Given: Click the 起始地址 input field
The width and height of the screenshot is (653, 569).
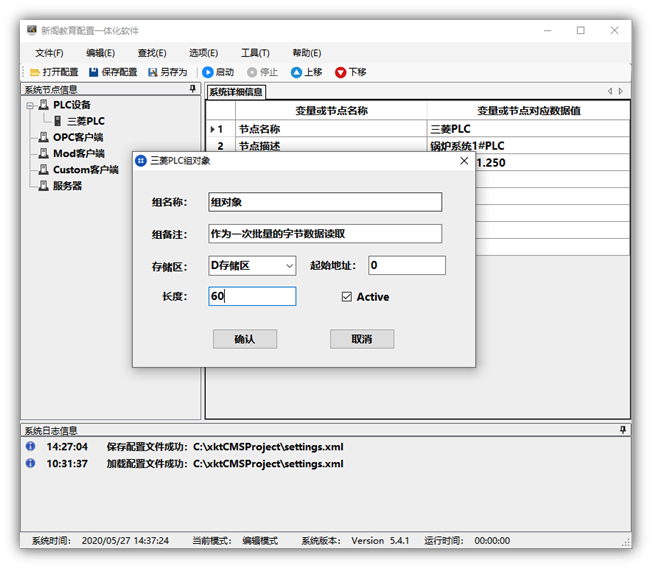Looking at the screenshot, I should (407, 265).
